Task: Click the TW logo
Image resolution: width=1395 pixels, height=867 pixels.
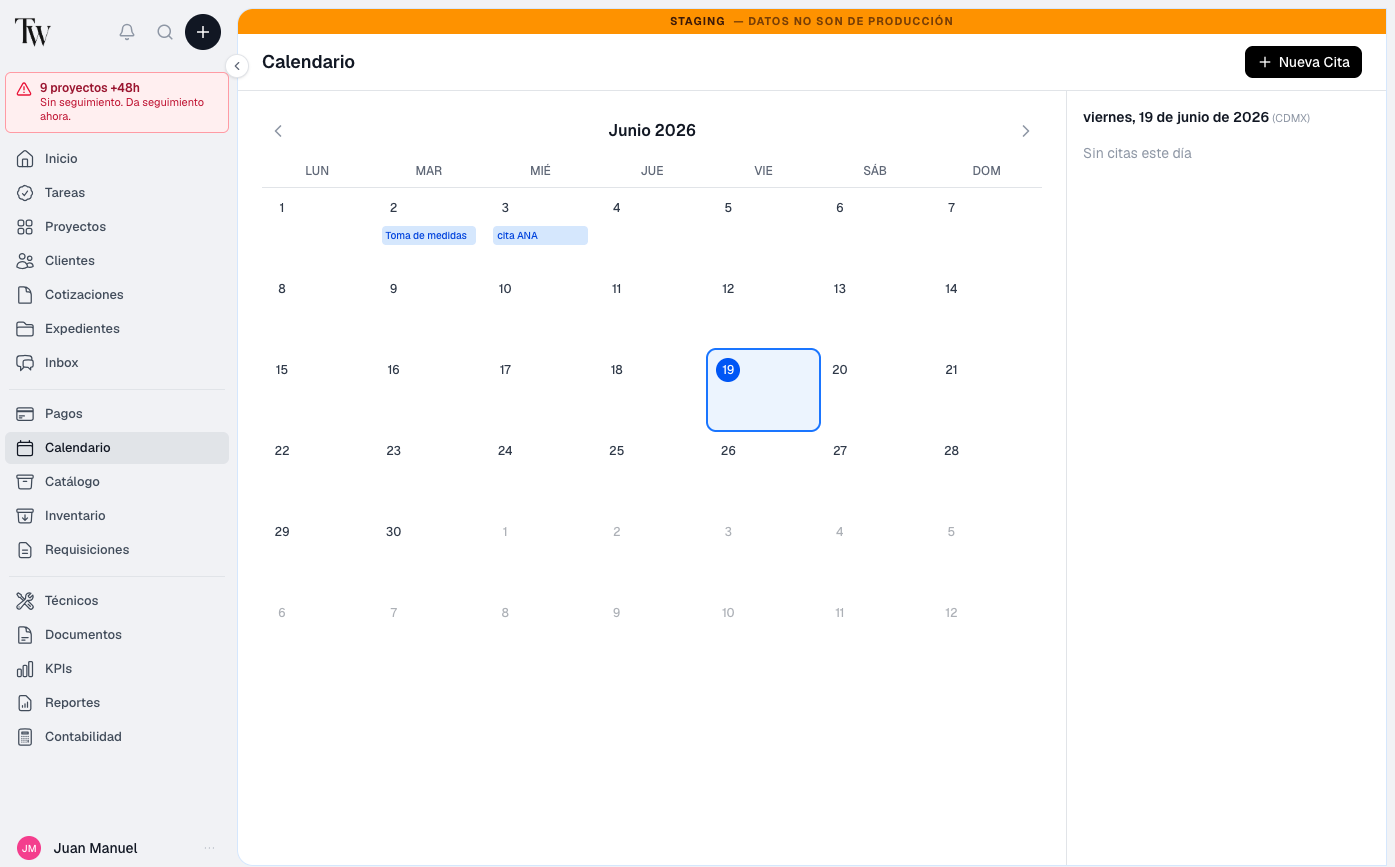Action: pyautogui.click(x=32, y=32)
